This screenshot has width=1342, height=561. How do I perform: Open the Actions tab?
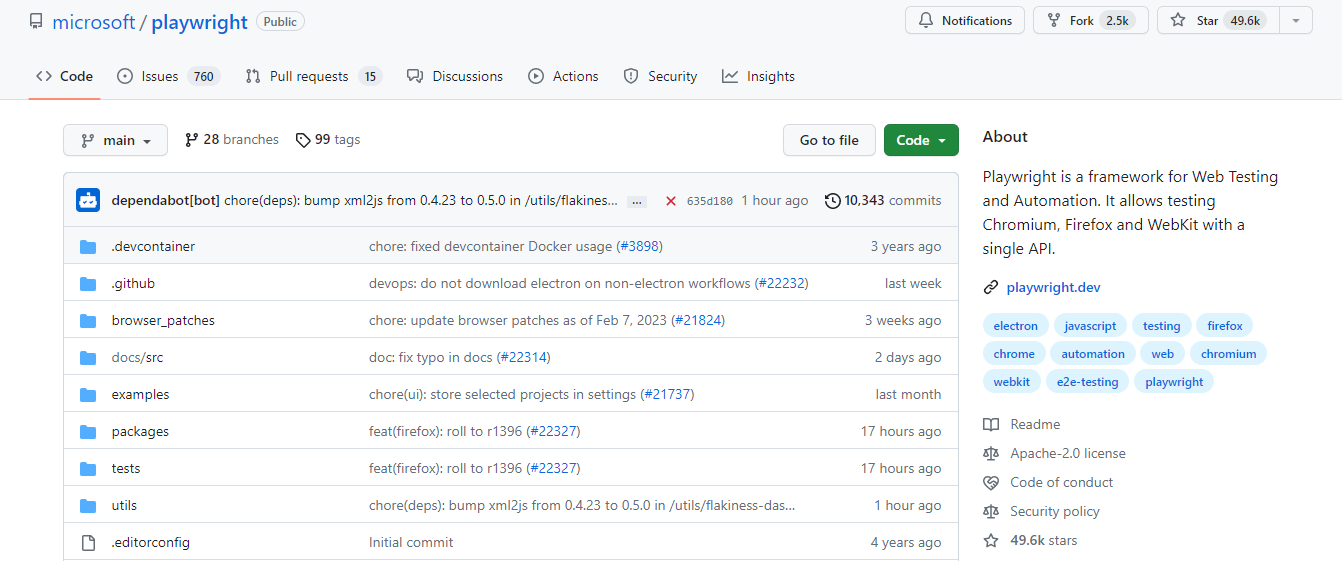[563, 76]
